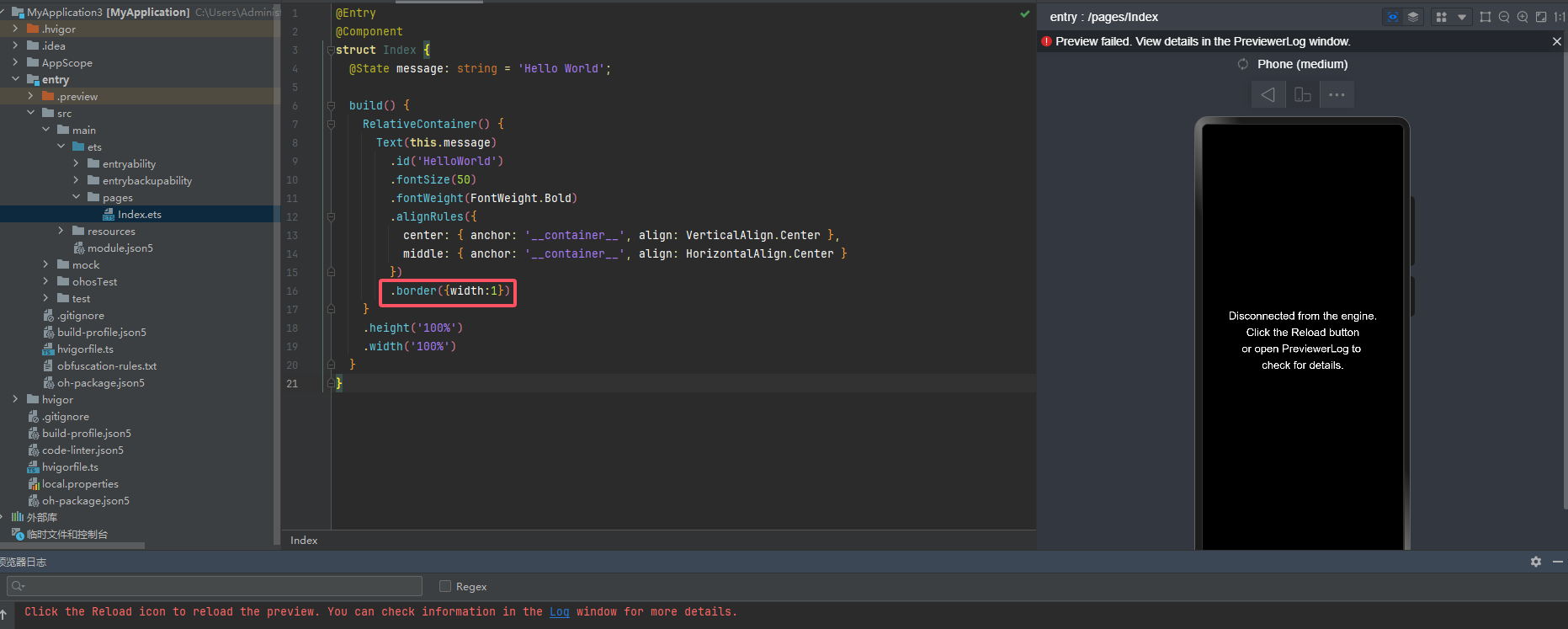Expand the resources folder
Screen dimensions: 1568x629
(x=61, y=231)
